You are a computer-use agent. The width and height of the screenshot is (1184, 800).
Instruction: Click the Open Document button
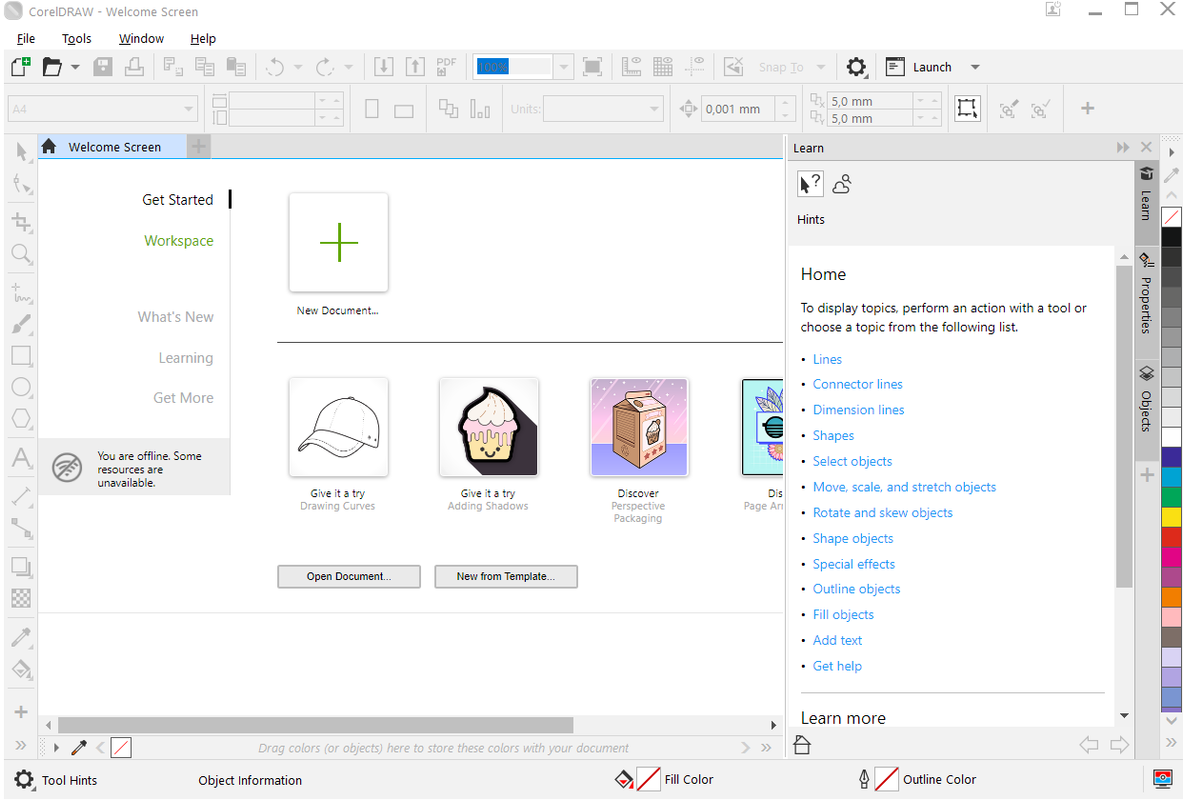pos(349,576)
